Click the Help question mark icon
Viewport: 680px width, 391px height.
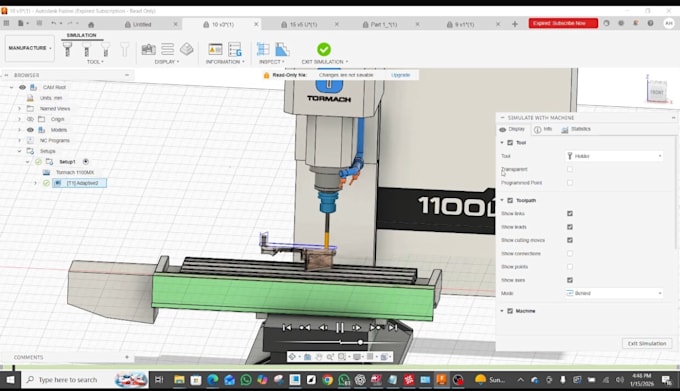tap(651, 23)
